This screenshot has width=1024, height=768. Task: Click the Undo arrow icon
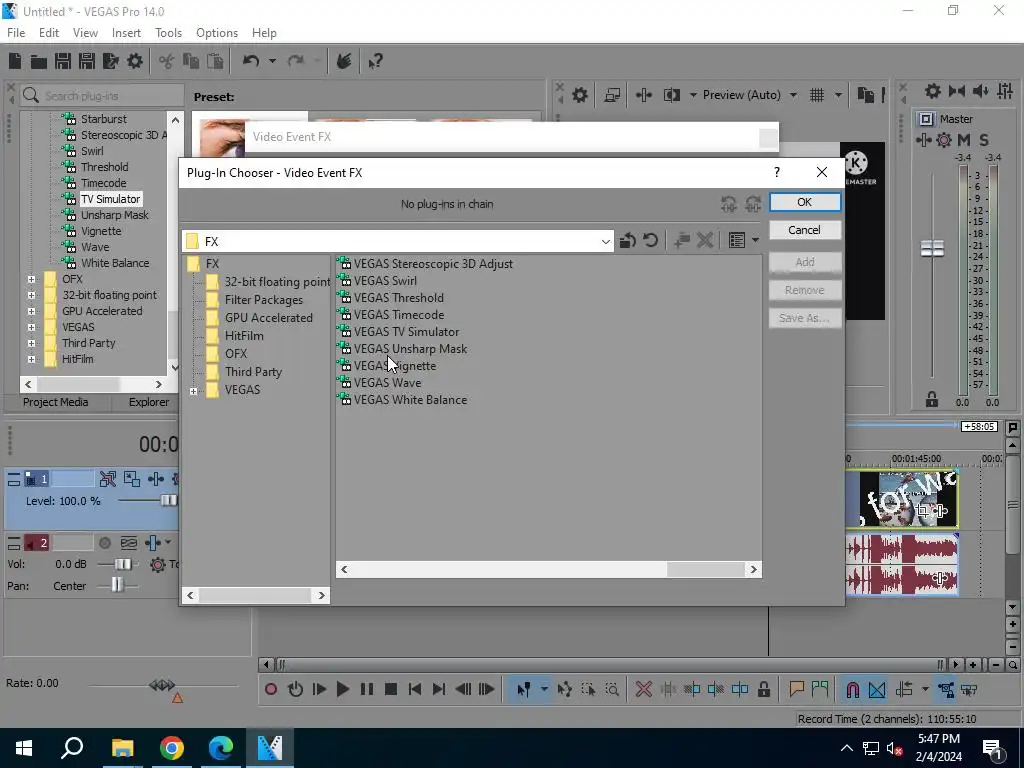[x=251, y=61]
